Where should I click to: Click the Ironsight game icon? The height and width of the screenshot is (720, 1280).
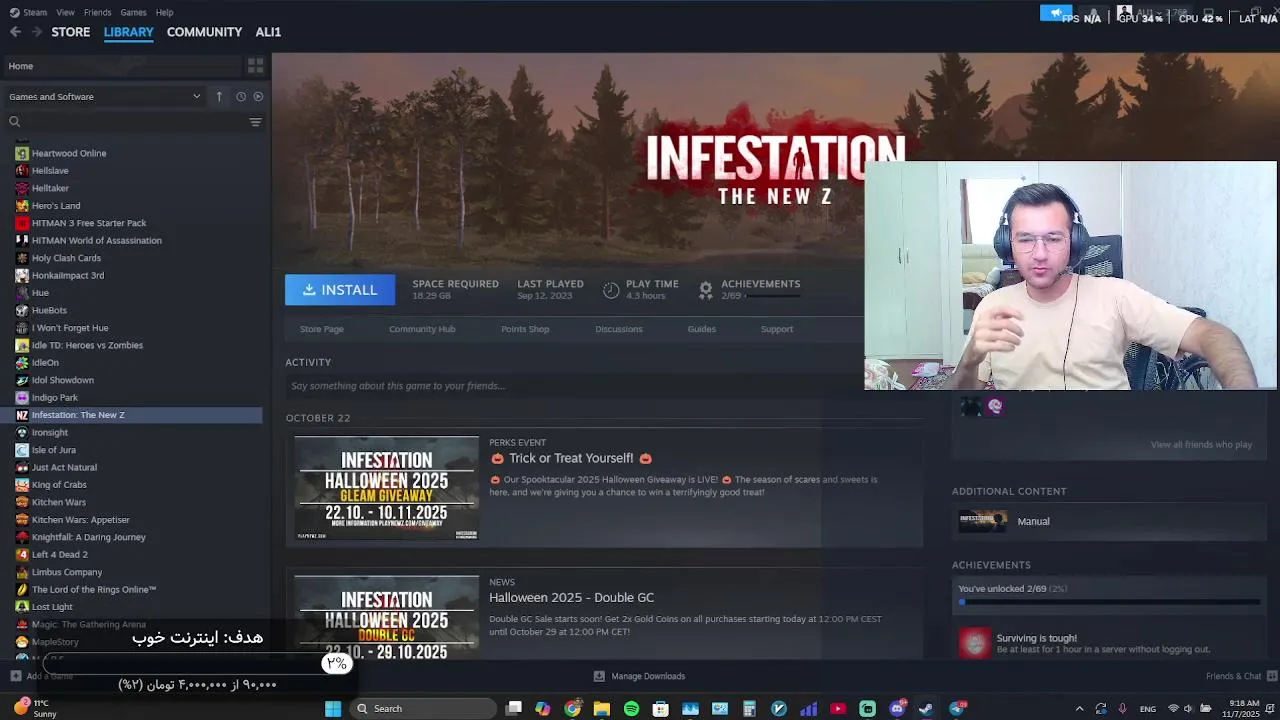click(22, 432)
